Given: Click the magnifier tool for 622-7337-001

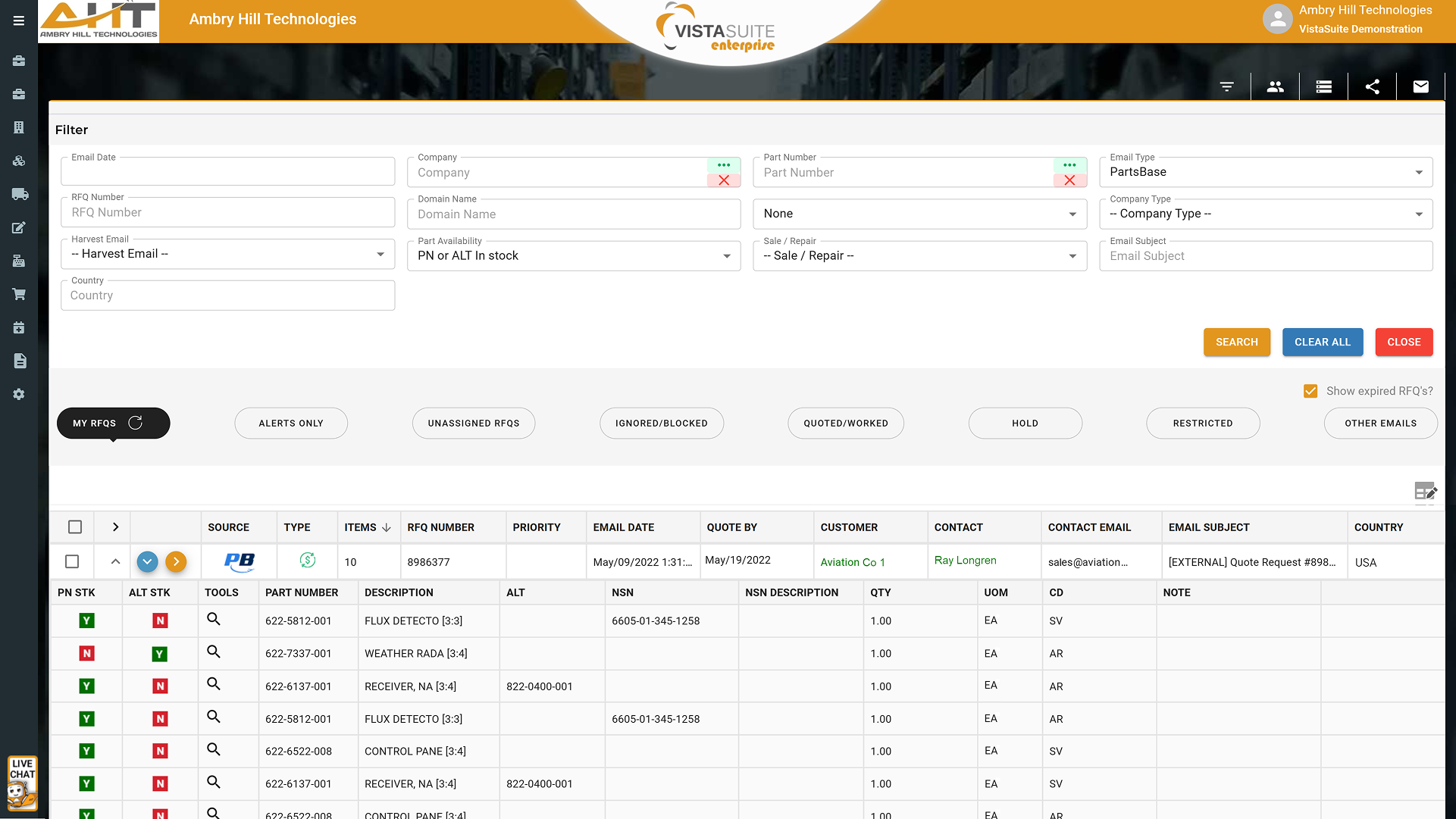Looking at the screenshot, I should [x=214, y=652].
